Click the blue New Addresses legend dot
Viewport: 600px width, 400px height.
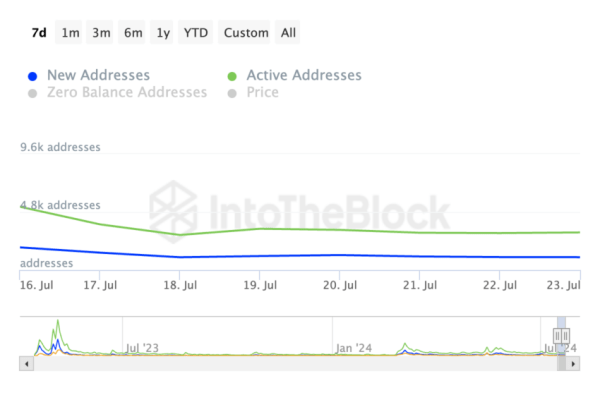click(33, 76)
